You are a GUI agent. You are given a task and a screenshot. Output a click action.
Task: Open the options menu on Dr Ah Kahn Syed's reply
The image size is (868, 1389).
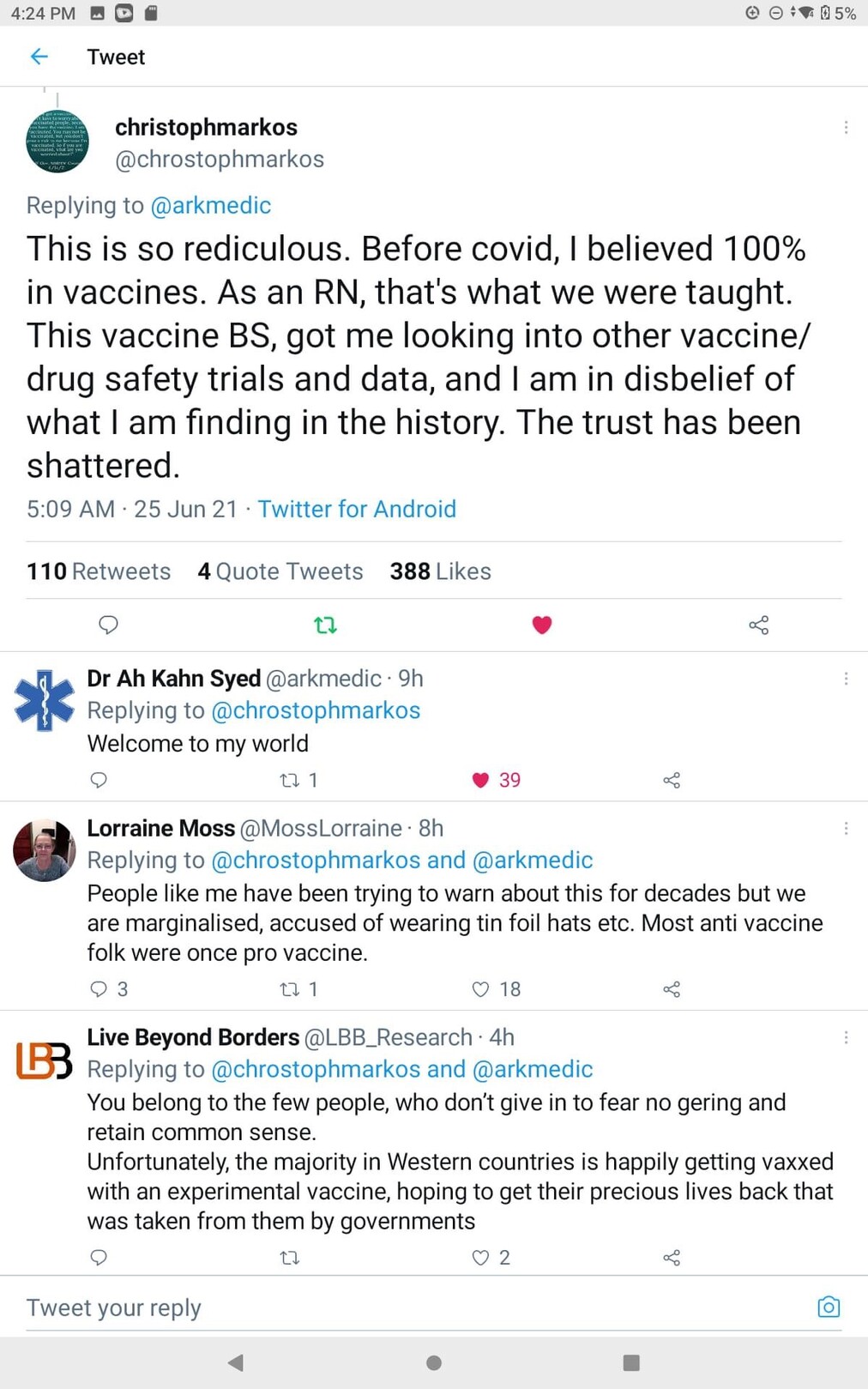(x=846, y=679)
